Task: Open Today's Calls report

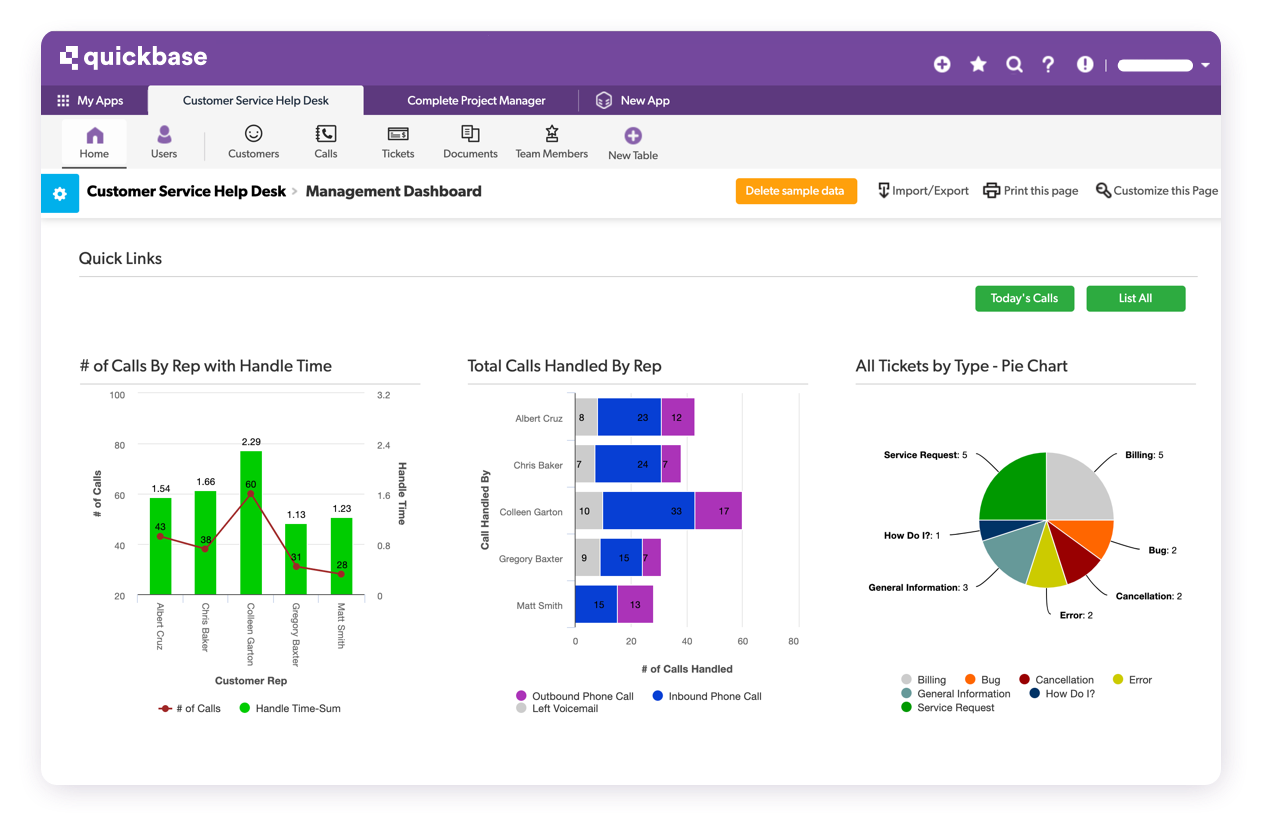Action: click(1024, 298)
